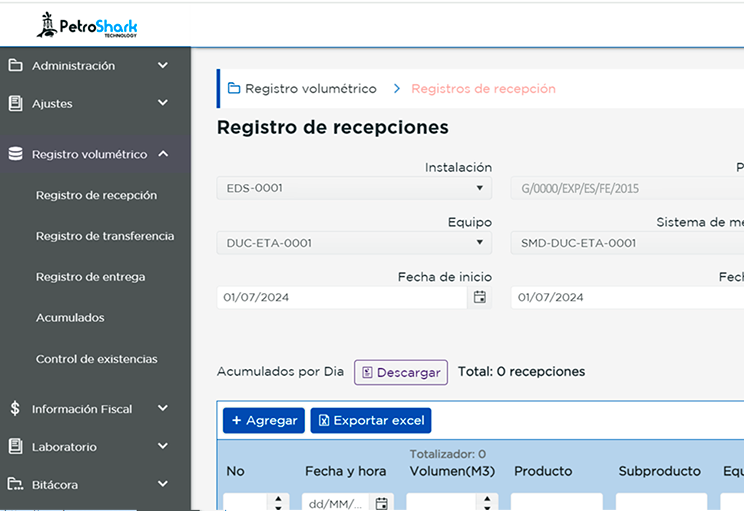Viewport: 744px width, 511px height.
Task: Collapse the Registro volumétrico menu chevron
Action: 163,154
